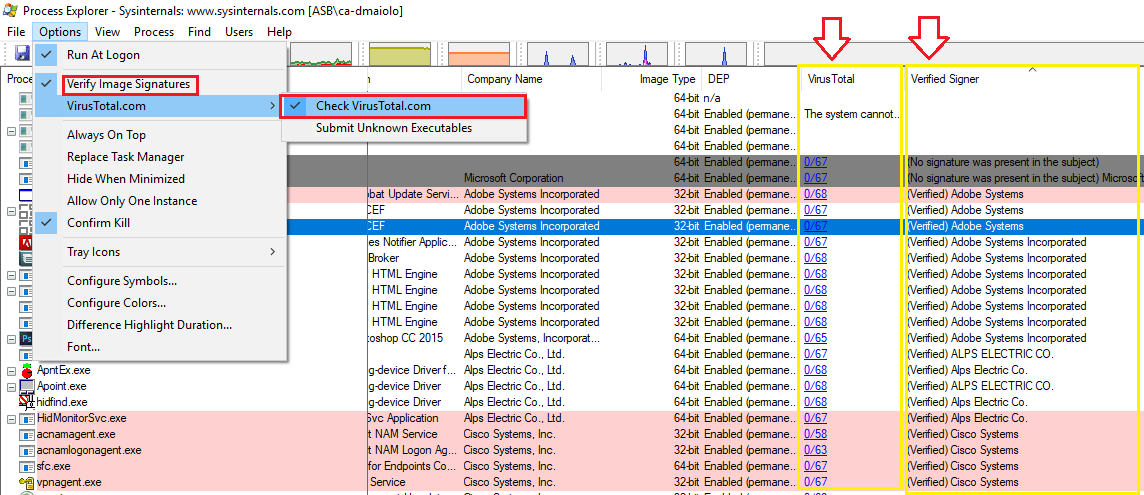The height and width of the screenshot is (495, 1144).
Task: Sort by VirusTotal column header
Action: (x=852, y=79)
